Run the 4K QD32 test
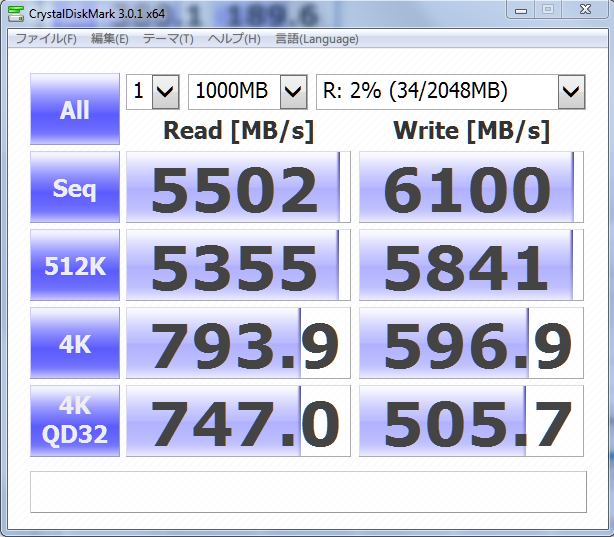The image size is (614, 537). tap(74, 421)
